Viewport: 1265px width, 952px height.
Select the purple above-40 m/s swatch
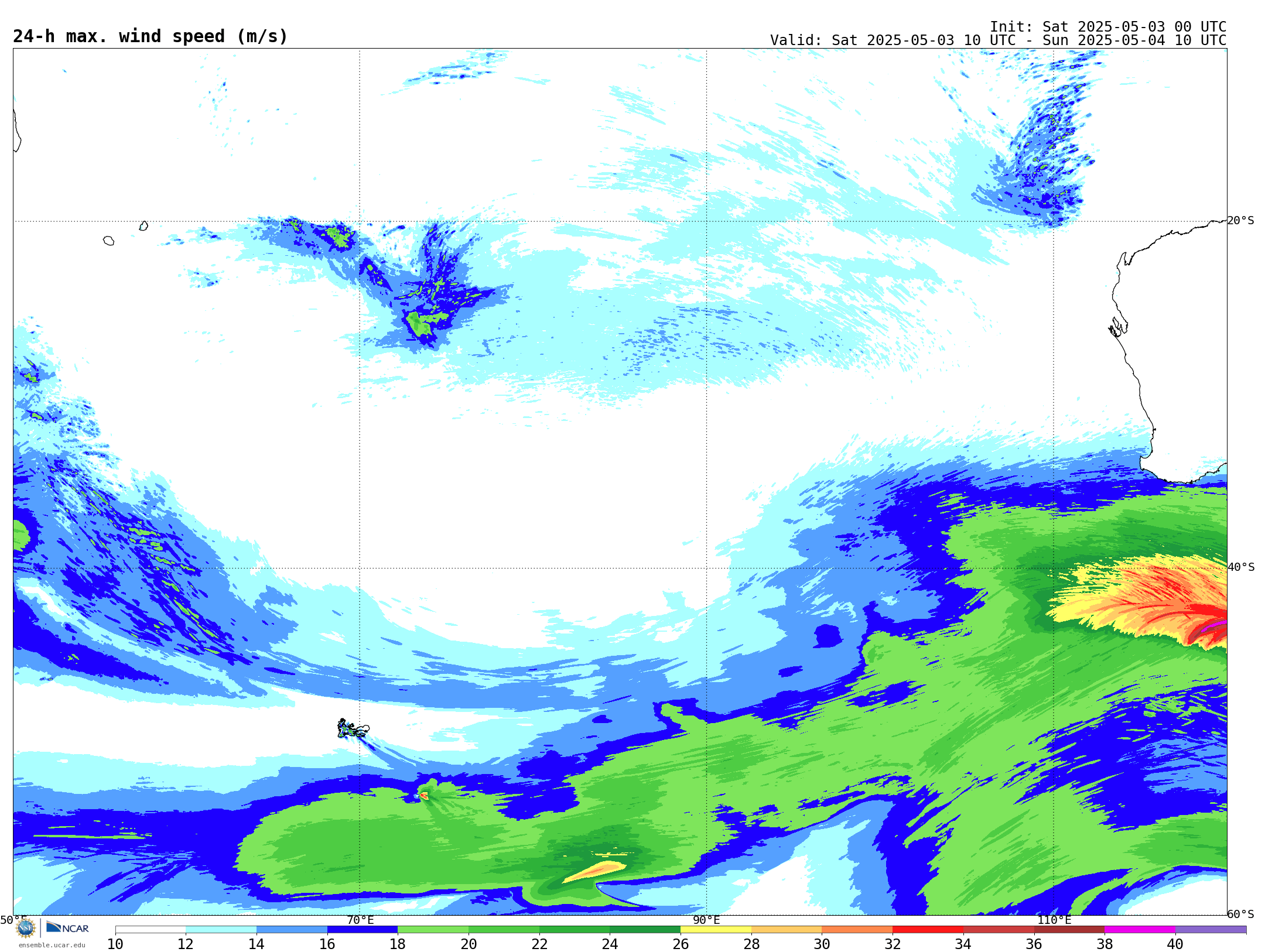tap(1211, 930)
